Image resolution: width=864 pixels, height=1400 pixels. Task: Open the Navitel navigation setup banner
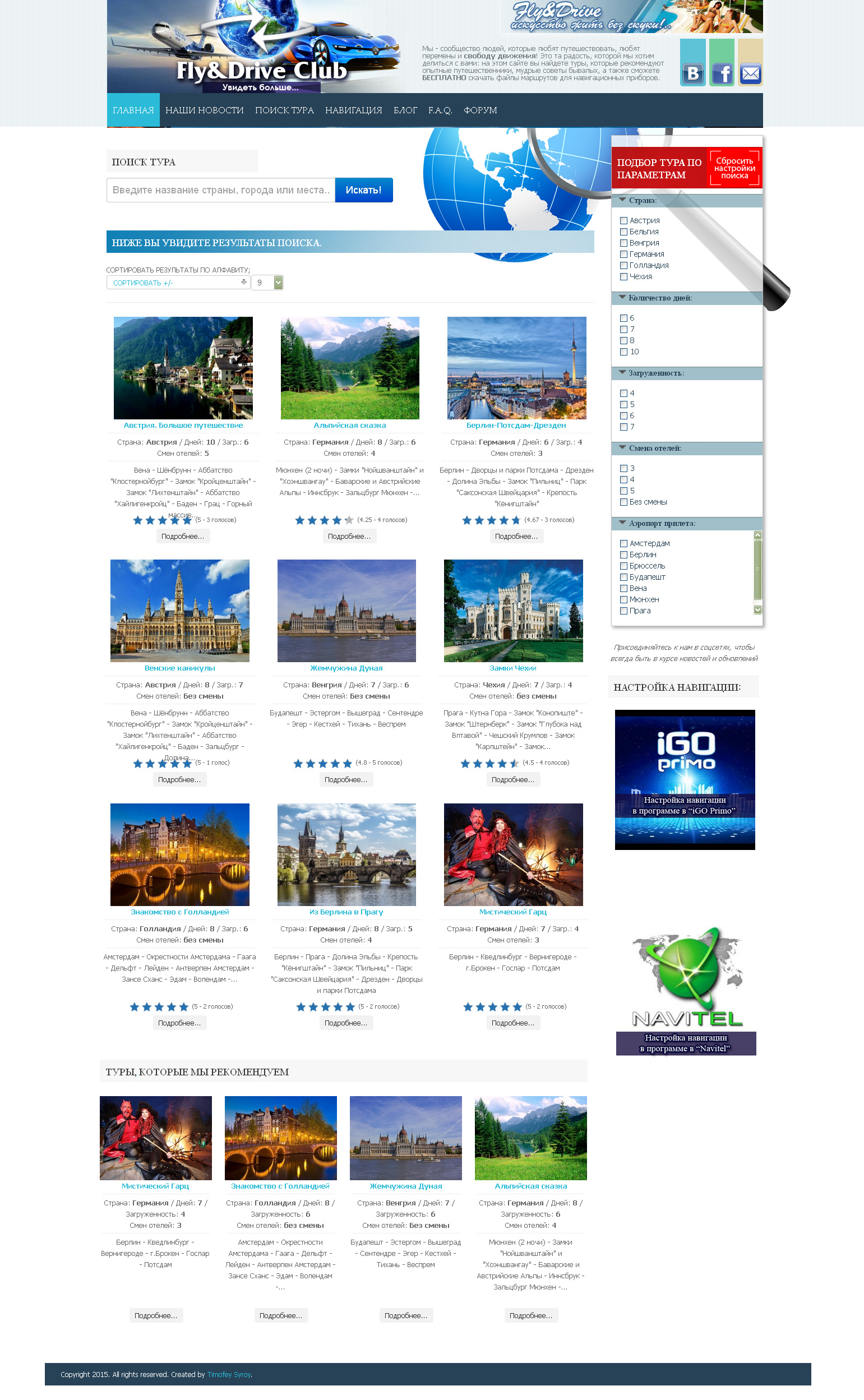click(x=686, y=991)
